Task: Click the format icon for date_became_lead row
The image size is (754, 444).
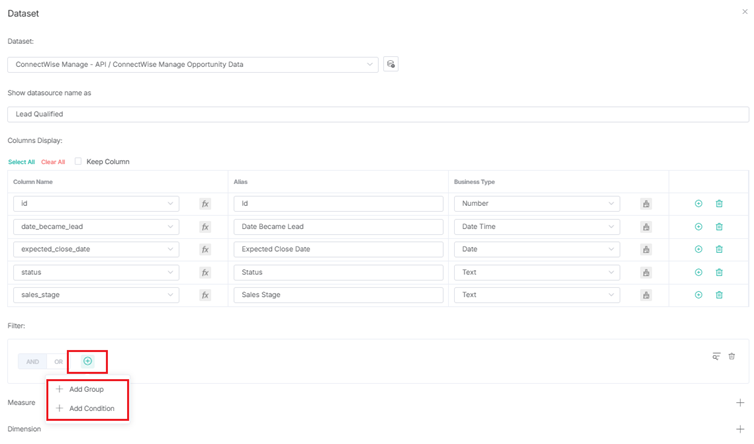Action: [646, 226]
